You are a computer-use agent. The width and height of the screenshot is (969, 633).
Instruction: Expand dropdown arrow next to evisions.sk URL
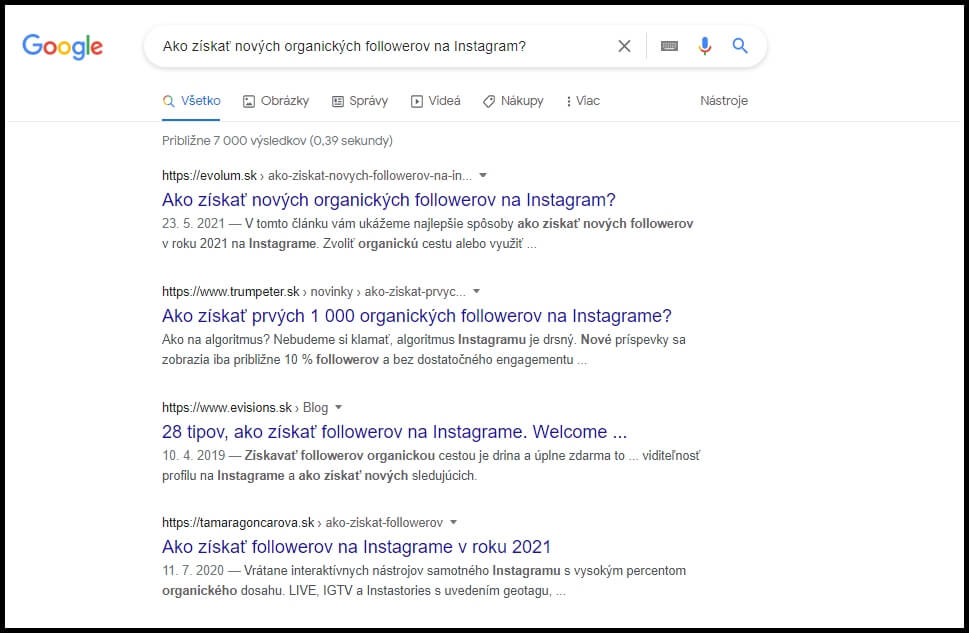339,407
